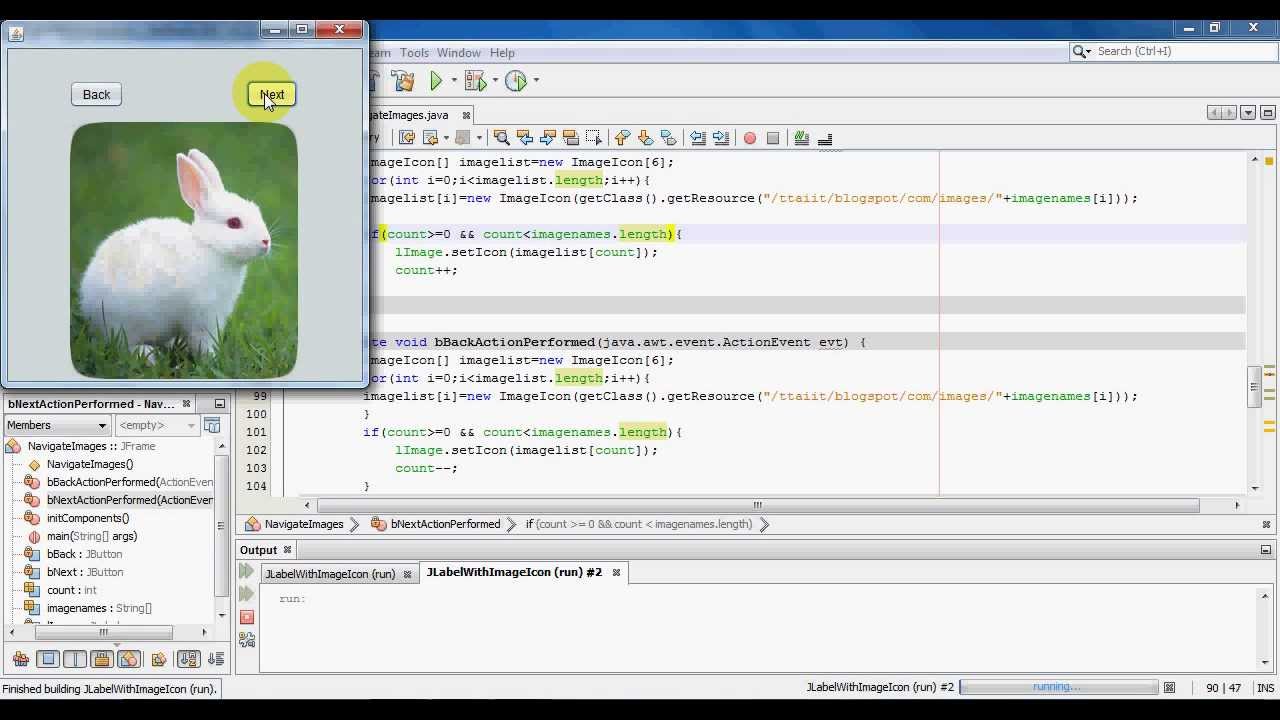The width and height of the screenshot is (1280, 720).
Task: Click the Last Edit icon in editor toolbar
Action: pyautogui.click(x=407, y=138)
